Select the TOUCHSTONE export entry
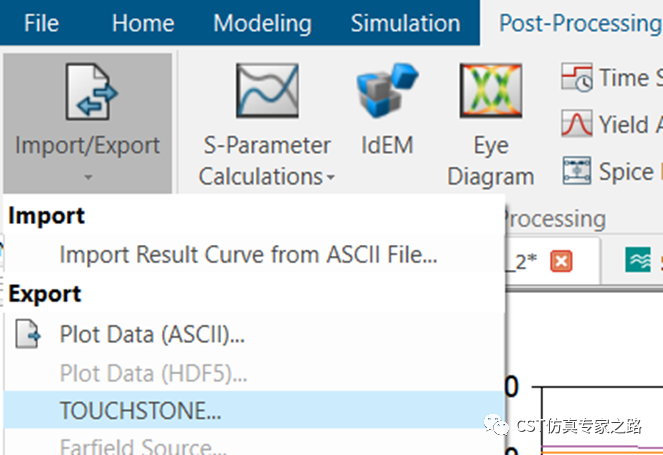The image size is (663, 455). coord(255,410)
